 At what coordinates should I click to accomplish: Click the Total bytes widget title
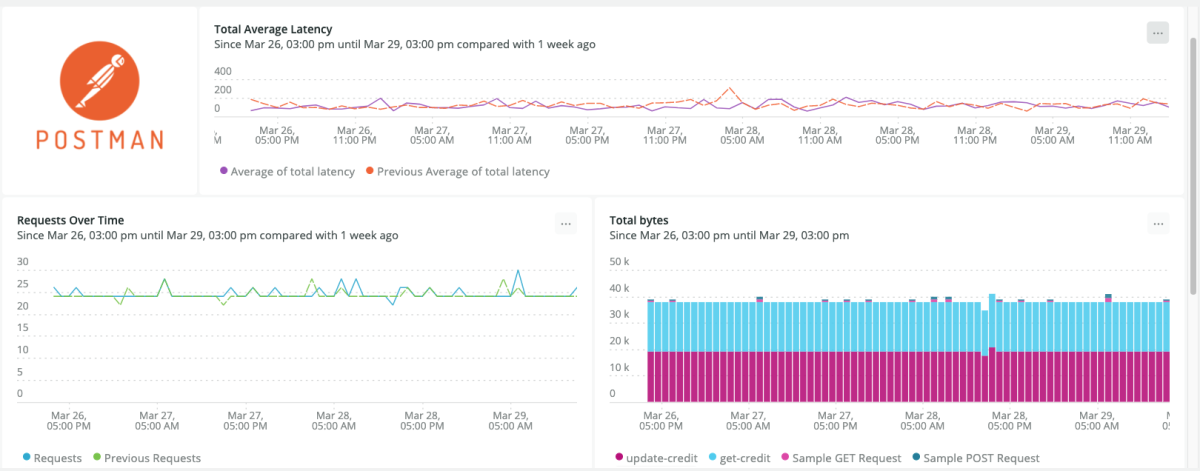(638, 220)
